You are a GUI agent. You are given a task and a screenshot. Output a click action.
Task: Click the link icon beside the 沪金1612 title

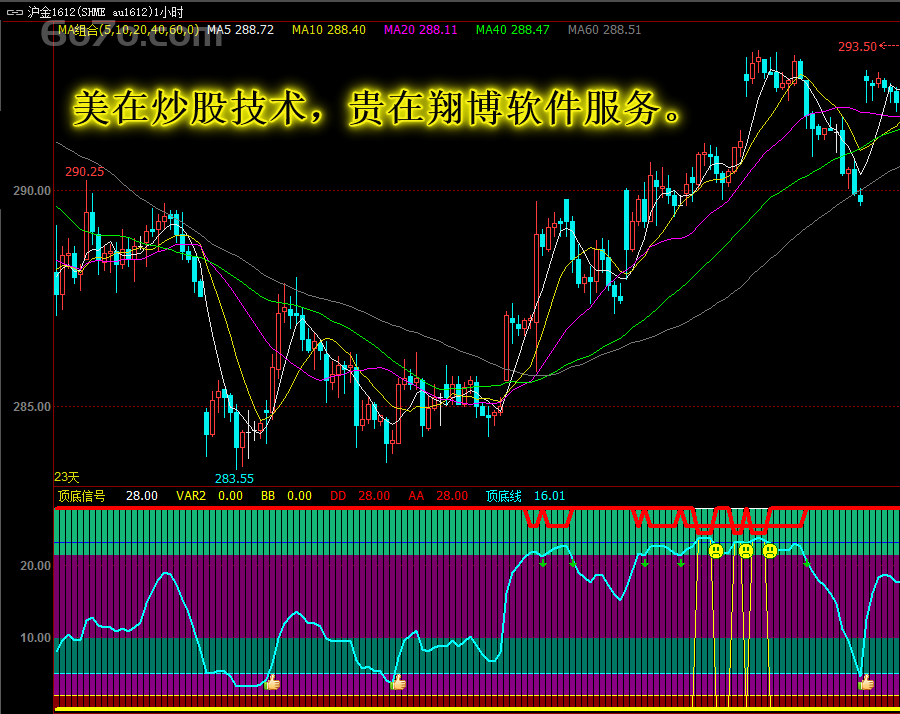click(x=15, y=12)
